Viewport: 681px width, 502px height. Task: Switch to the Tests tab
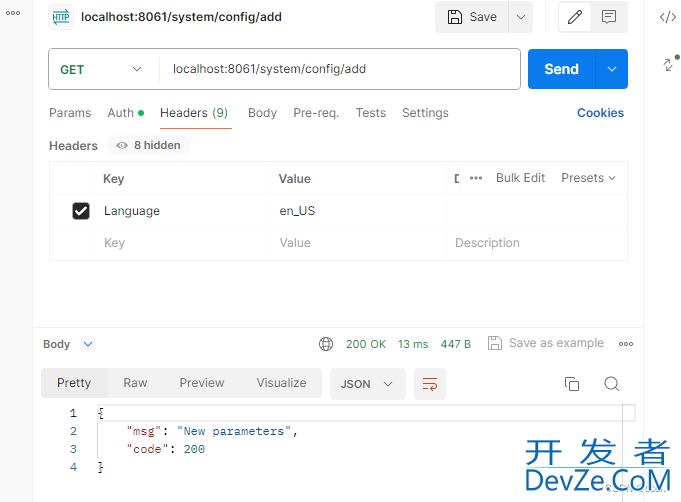(370, 113)
